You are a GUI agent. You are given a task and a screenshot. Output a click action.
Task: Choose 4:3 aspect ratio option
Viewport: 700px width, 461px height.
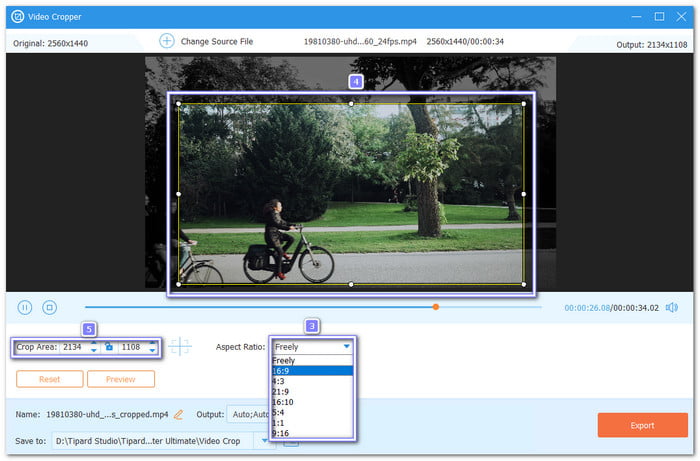tap(312, 381)
